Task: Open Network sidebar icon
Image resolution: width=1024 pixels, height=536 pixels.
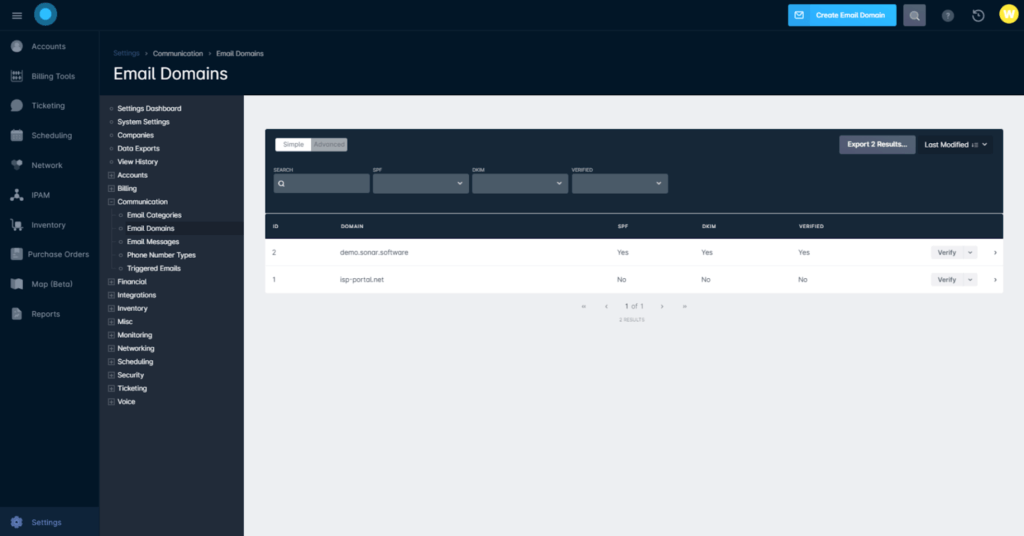Action: (17, 165)
